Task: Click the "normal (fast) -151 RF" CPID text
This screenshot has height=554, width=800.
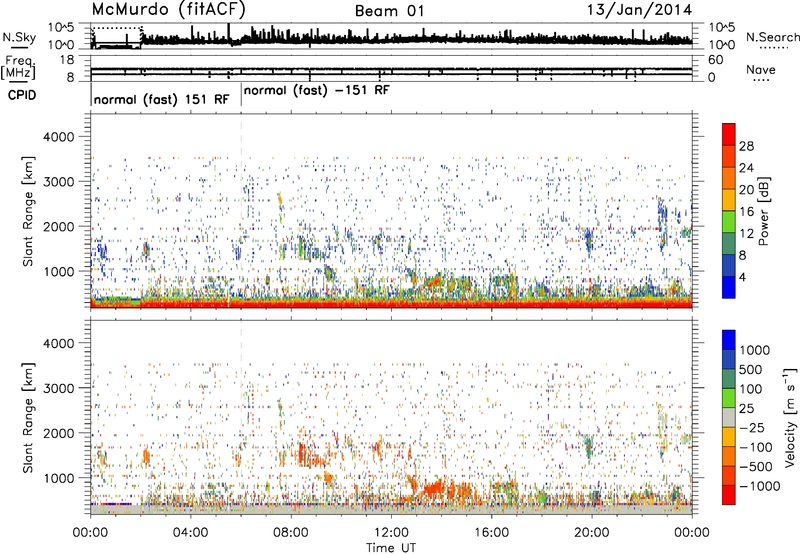Action: pyautogui.click(x=316, y=90)
